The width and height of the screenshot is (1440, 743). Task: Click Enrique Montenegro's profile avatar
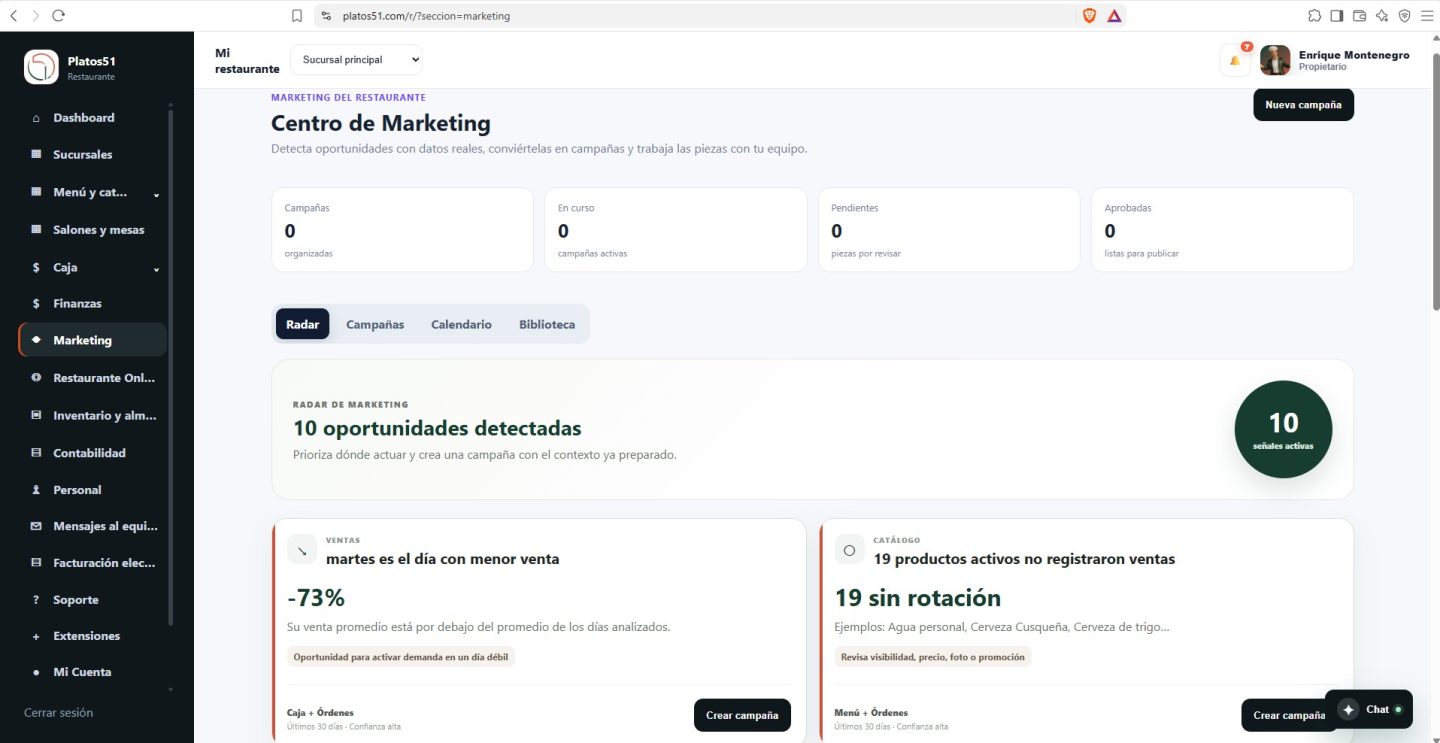[1275, 60]
